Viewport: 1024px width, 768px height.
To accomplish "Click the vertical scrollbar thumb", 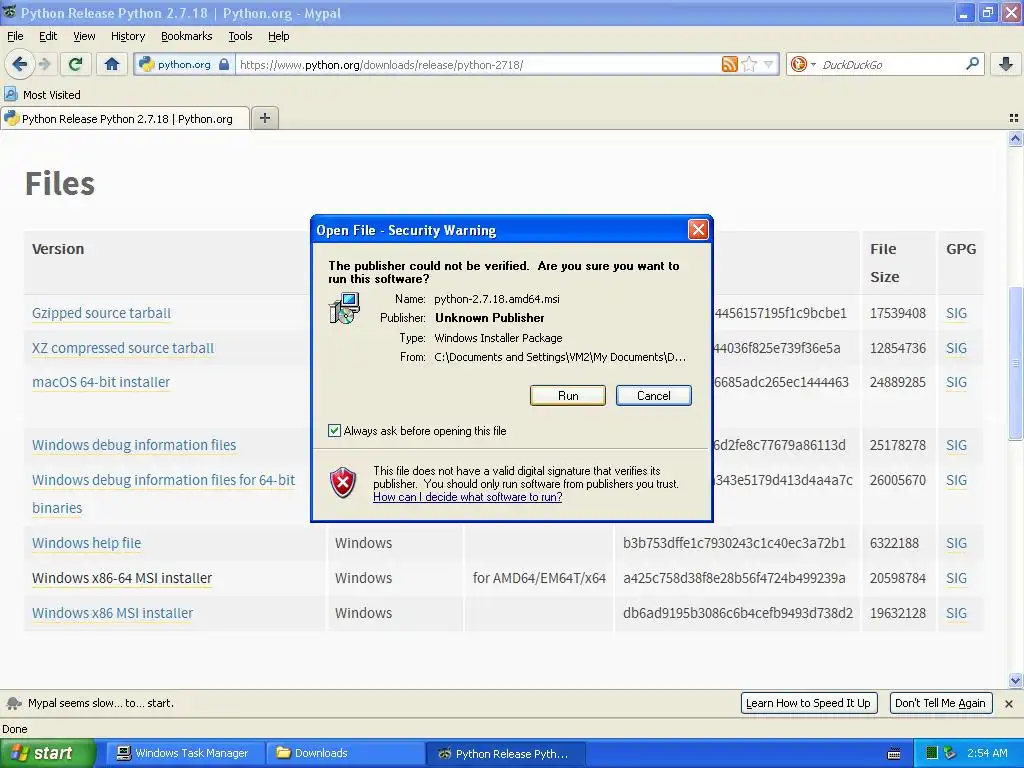I will point(1016,363).
